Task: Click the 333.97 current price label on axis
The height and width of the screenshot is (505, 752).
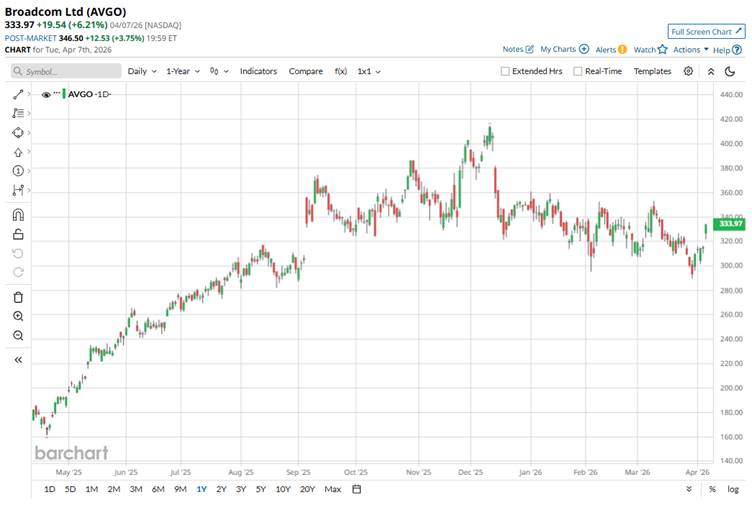Action: (x=729, y=224)
